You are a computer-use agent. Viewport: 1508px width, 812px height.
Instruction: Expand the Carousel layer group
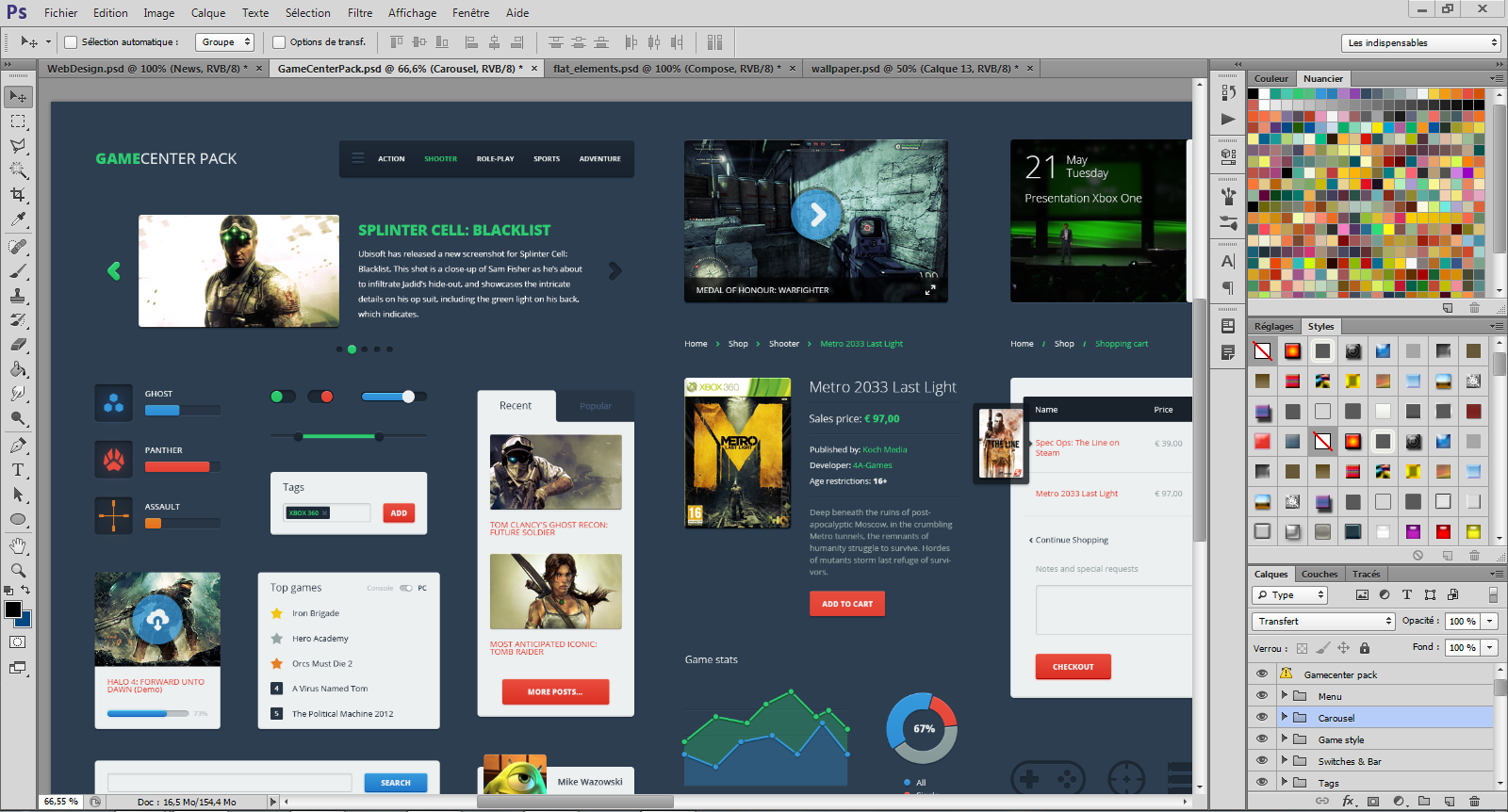pyautogui.click(x=1284, y=717)
